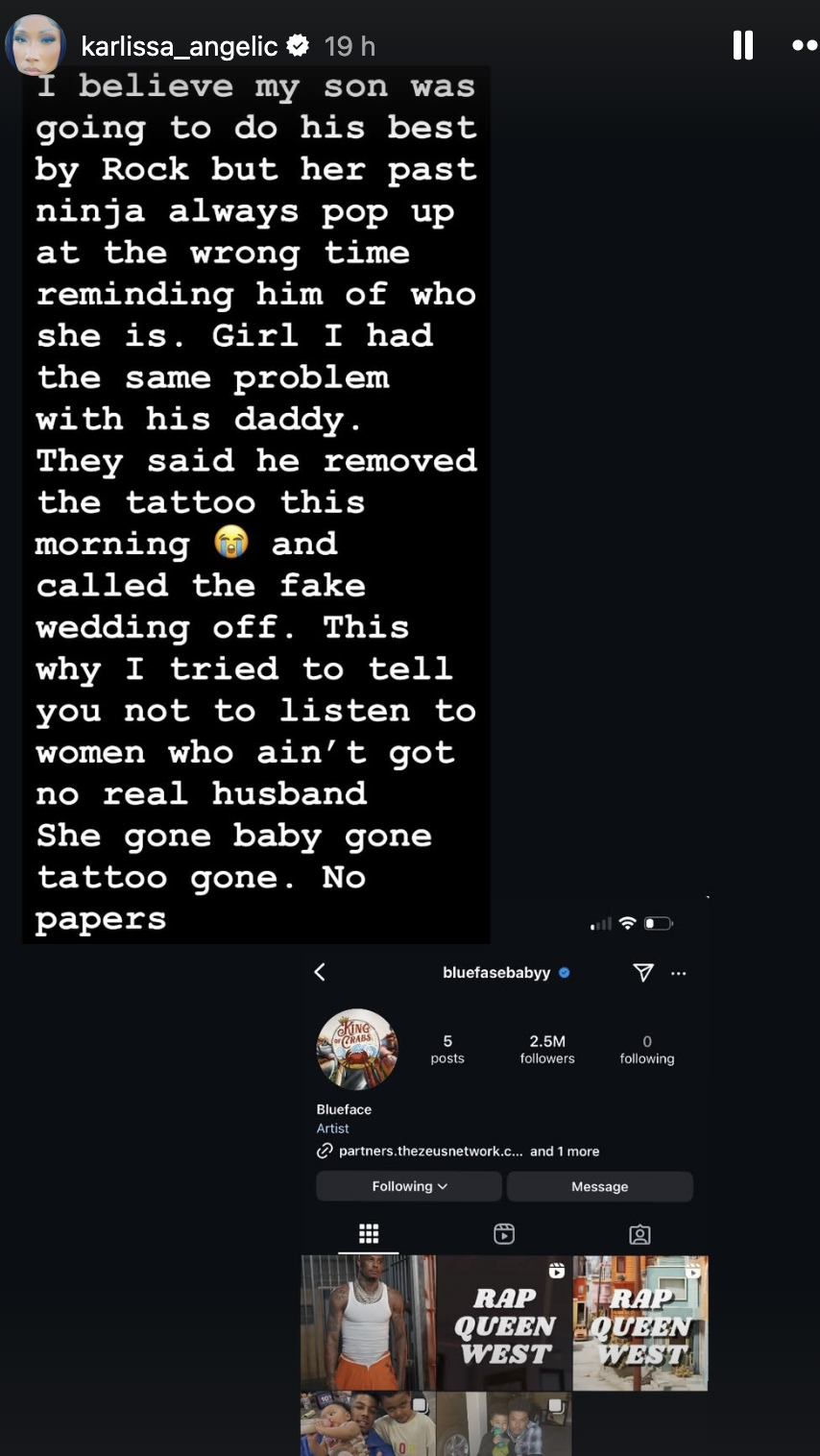Open the first Rap Queen West reel thumbnail
The image size is (820, 1456).
(x=504, y=1323)
